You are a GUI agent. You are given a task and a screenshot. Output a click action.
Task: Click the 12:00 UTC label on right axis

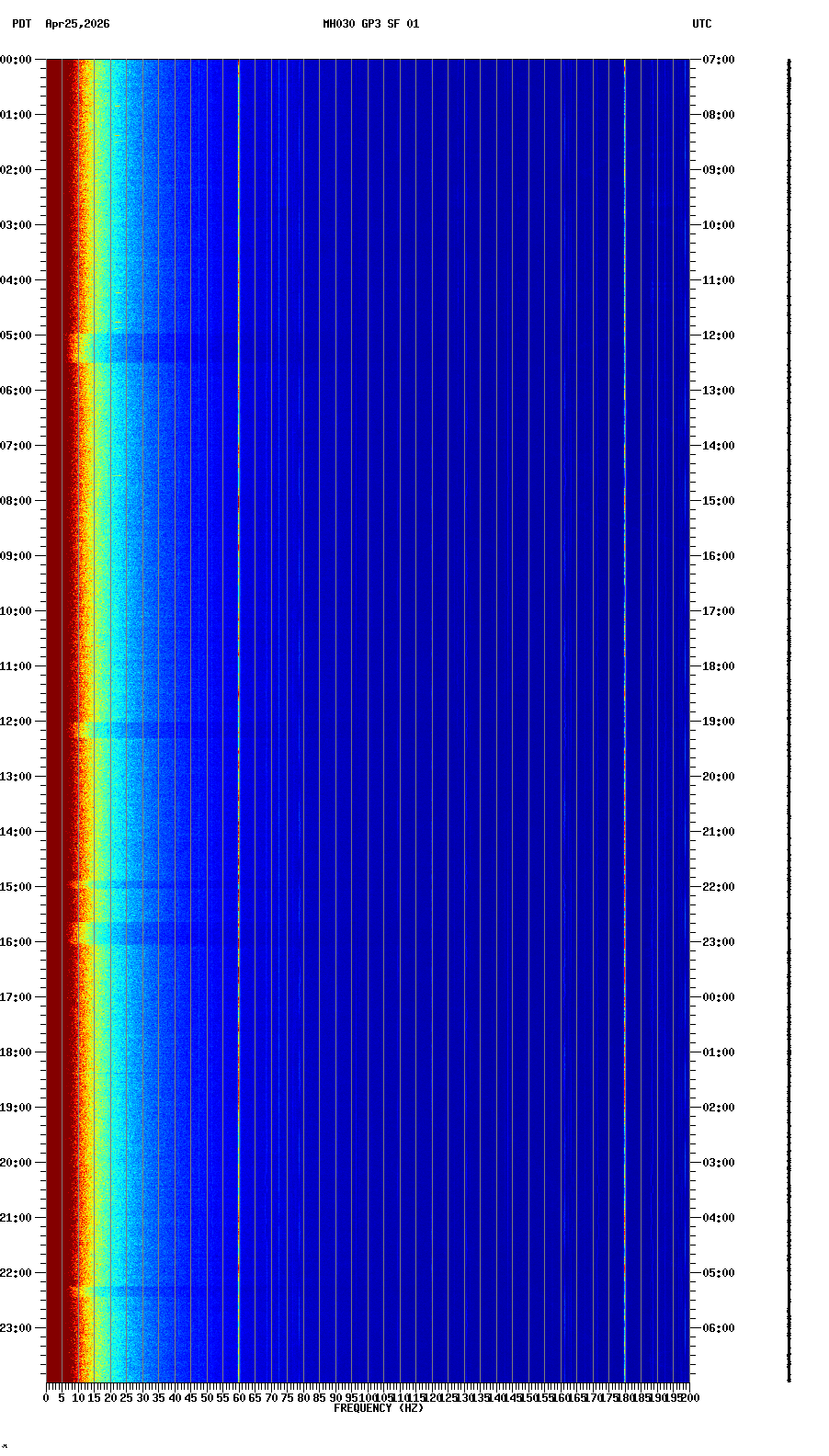pos(719,336)
